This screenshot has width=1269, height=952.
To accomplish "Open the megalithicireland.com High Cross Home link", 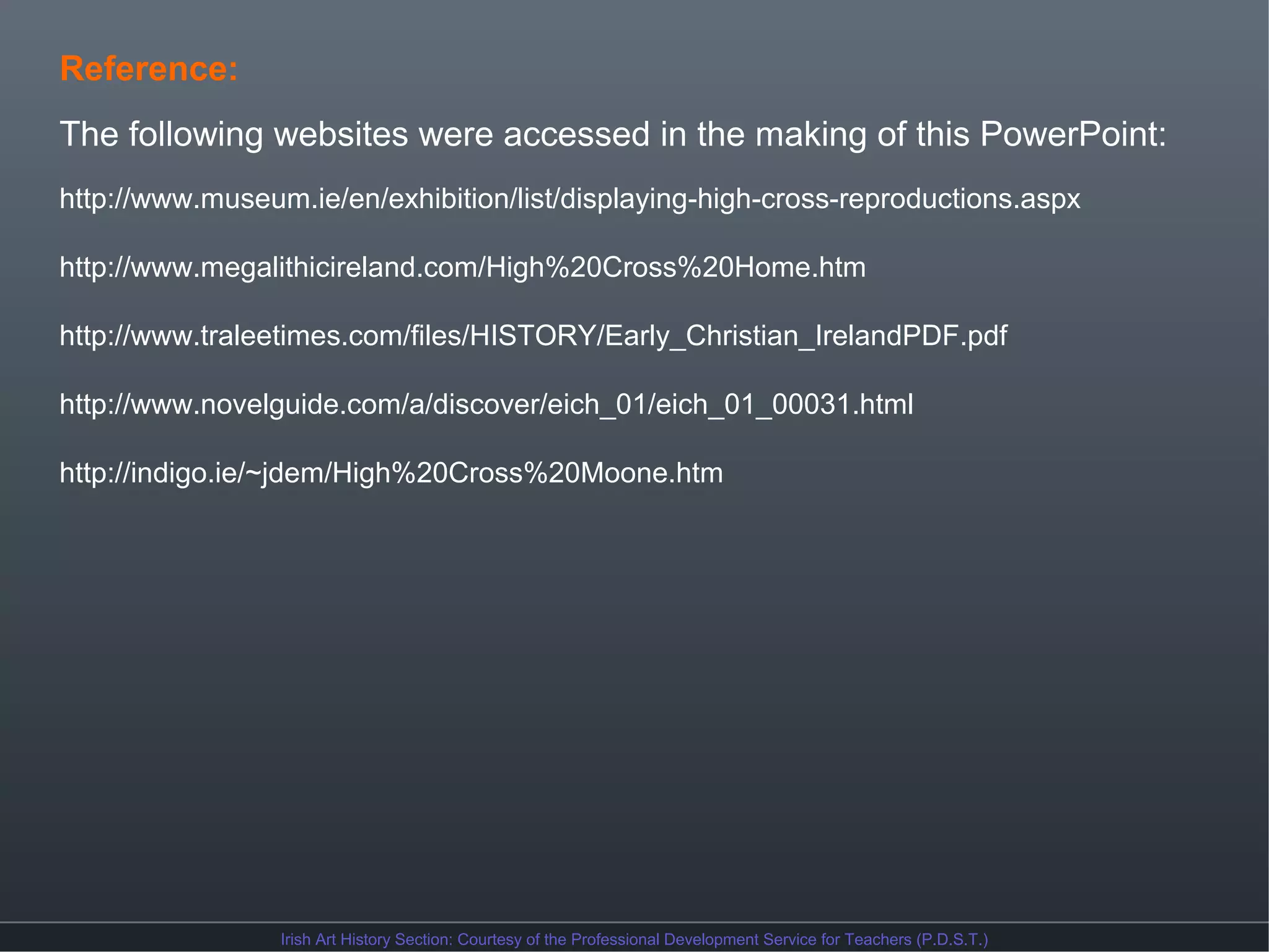I will (x=463, y=268).
